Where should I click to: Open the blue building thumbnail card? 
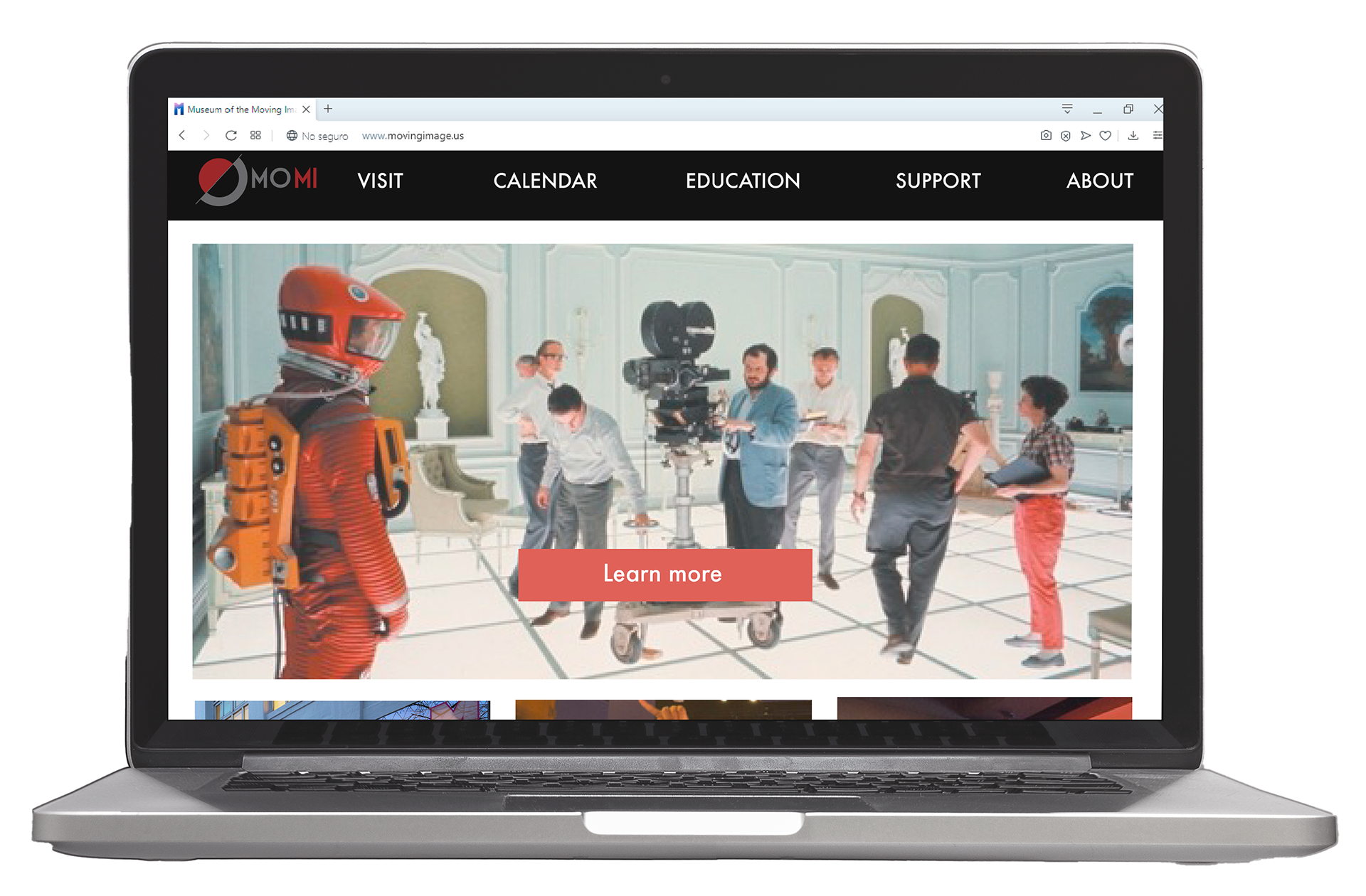(342, 710)
